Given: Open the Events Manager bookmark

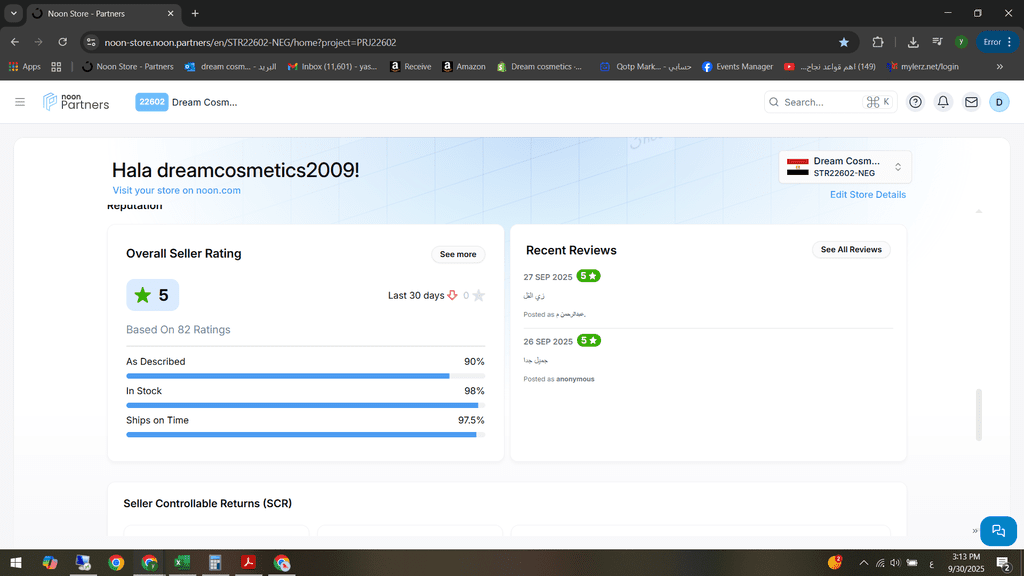Looking at the screenshot, I should 737,67.
